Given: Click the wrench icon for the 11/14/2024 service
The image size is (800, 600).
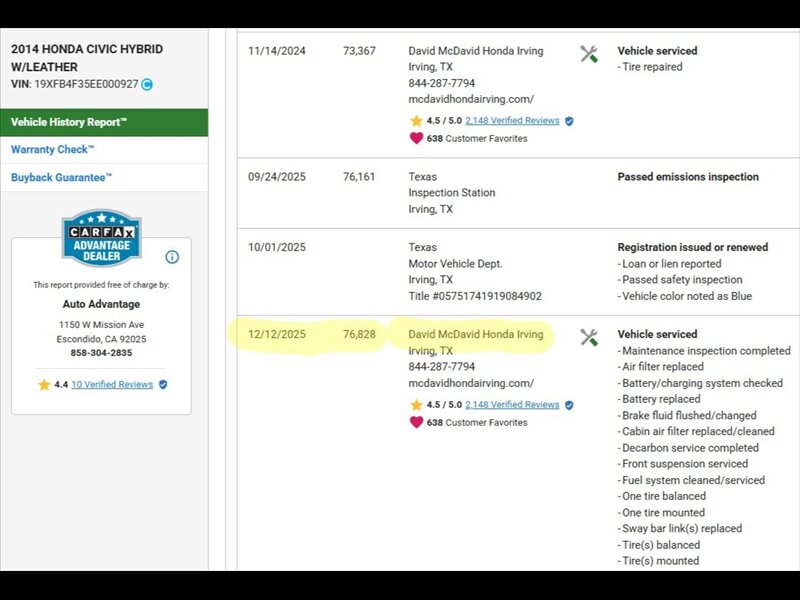Looking at the screenshot, I should [x=589, y=54].
